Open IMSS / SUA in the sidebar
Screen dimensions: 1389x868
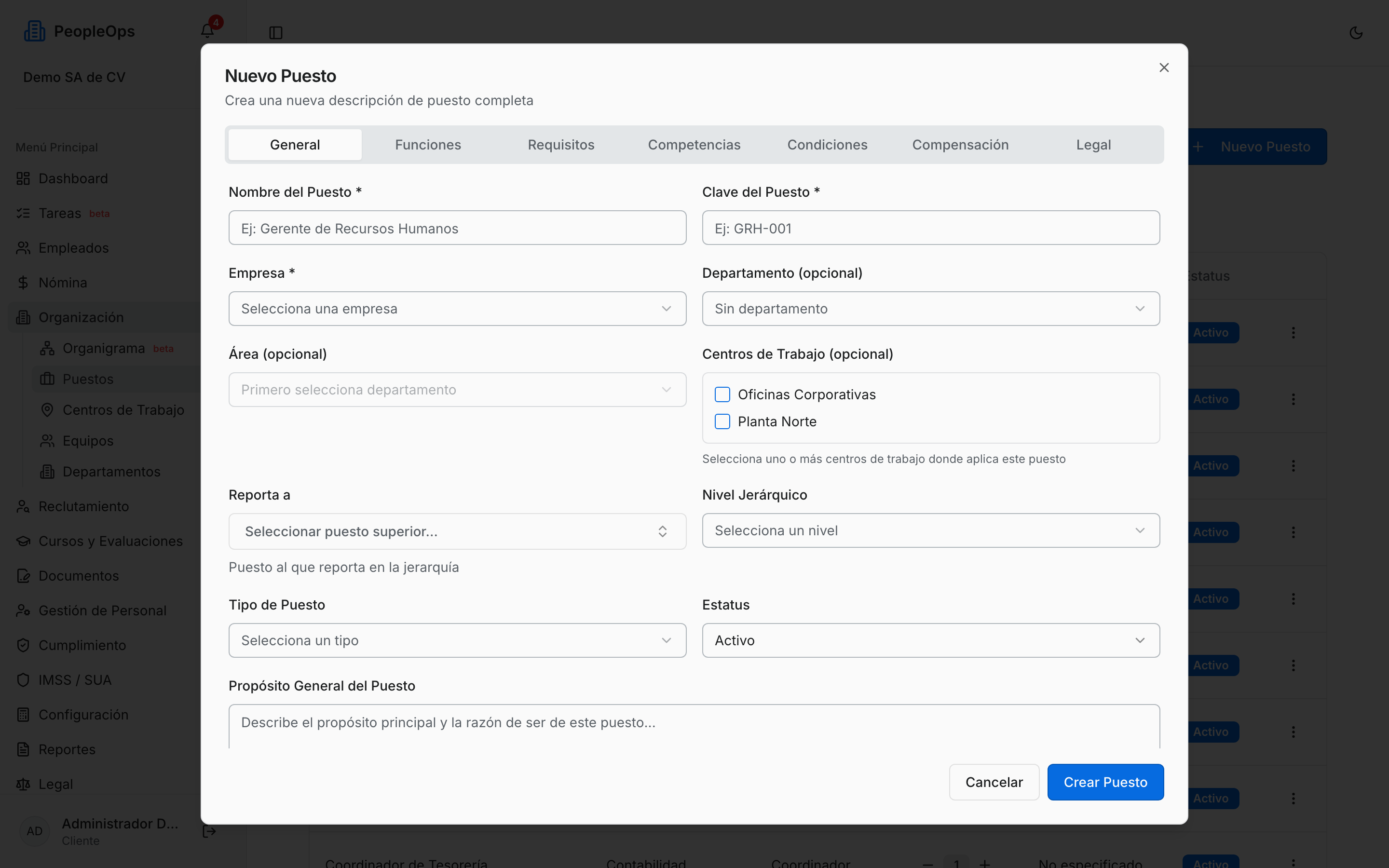coord(75,680)
